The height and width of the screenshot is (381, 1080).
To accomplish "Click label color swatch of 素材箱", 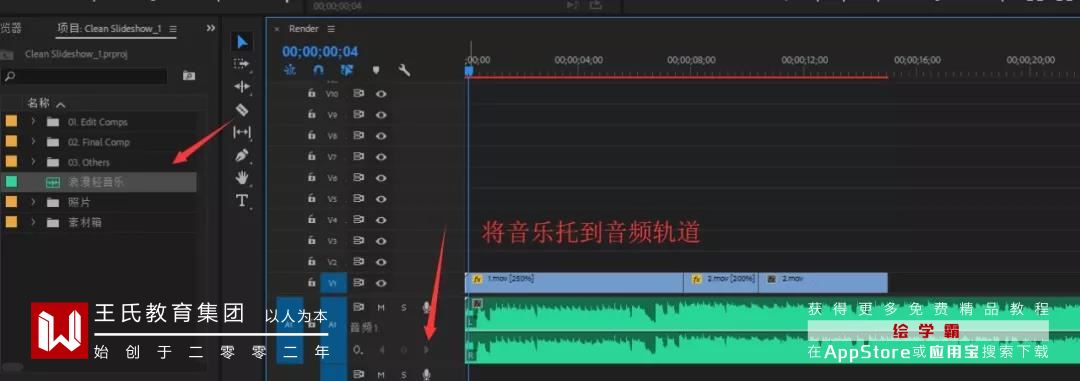I will coord(11,223).
